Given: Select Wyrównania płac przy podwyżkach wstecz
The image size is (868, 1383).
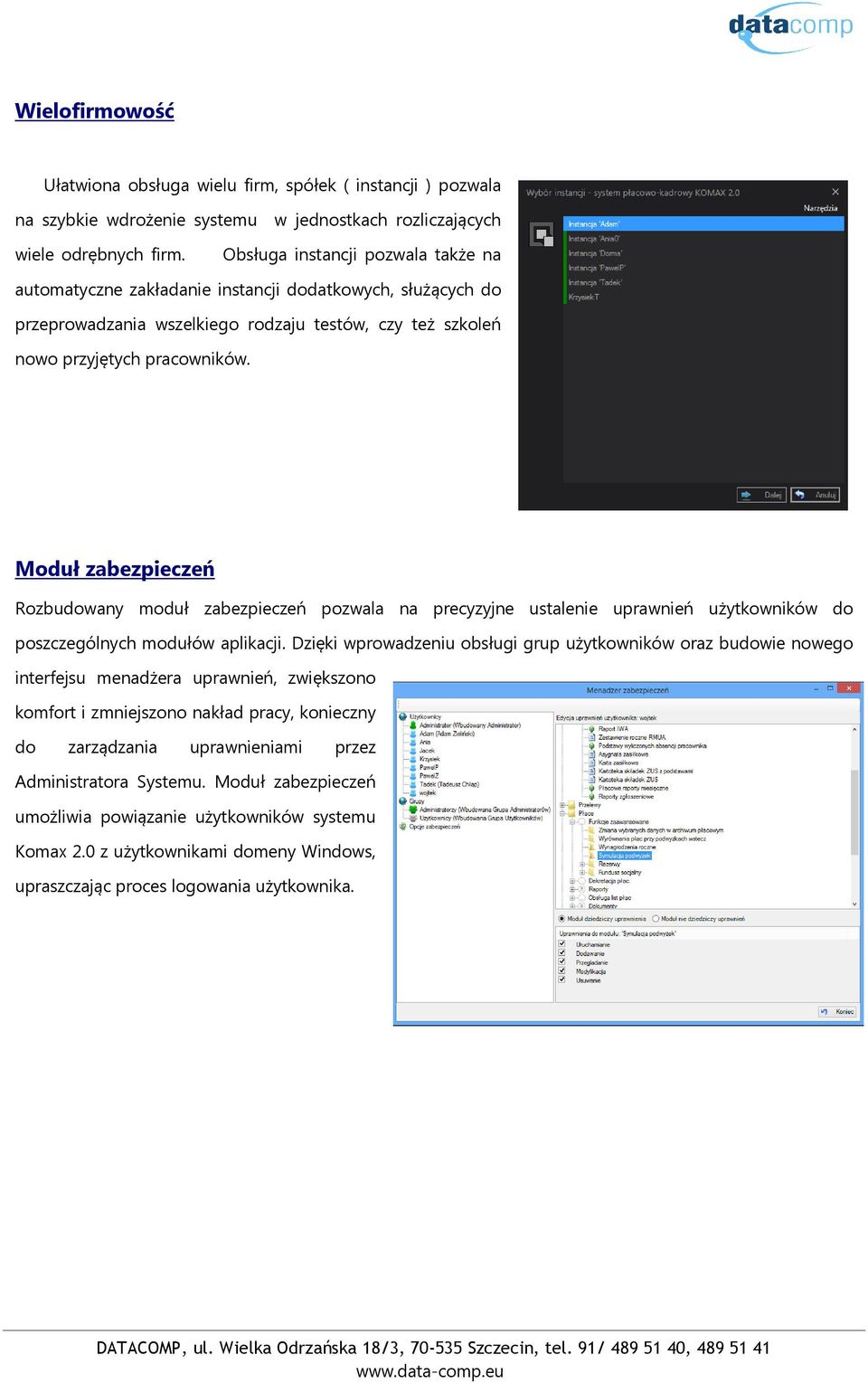Looking at the screenshot, I should 652,838.
